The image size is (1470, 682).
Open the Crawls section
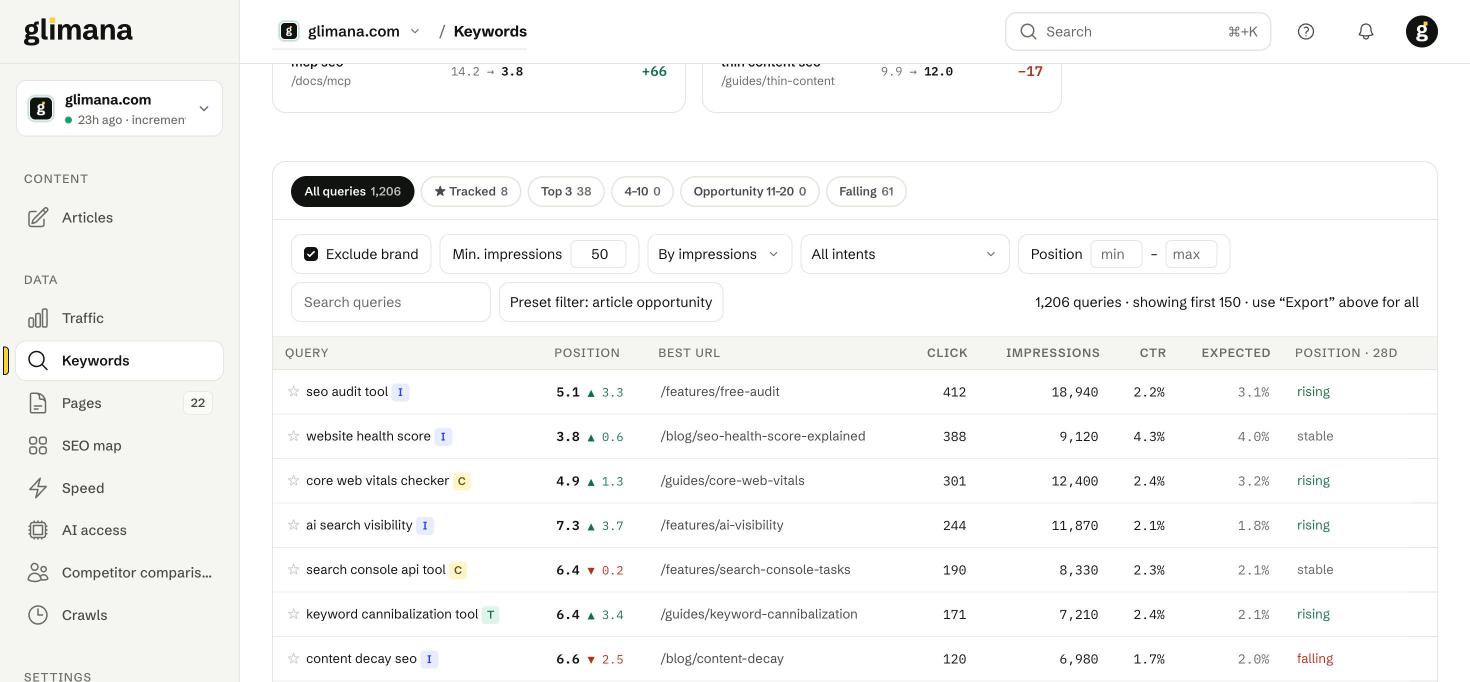pos(119,615)
